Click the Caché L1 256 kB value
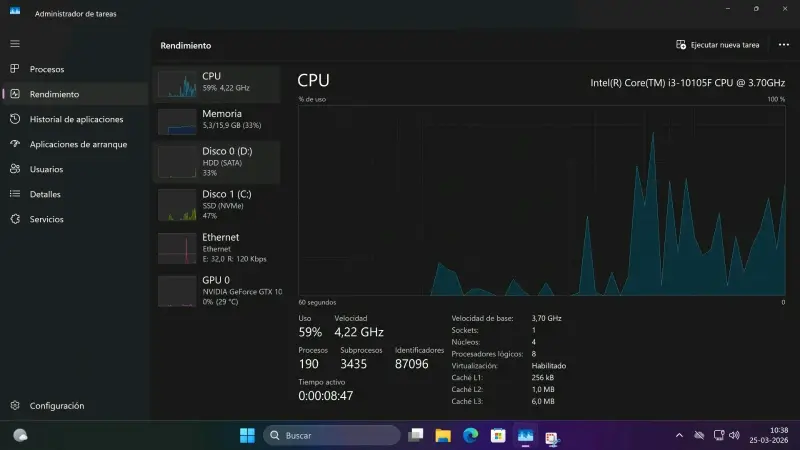Image resolution: width=800 pixels, height=450 pixels. pyautogui.click(x=542, y=378)
